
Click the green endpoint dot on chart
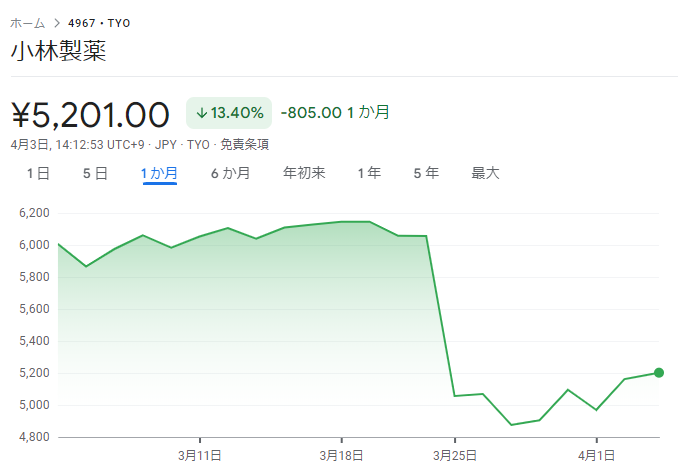coord(659,373)
